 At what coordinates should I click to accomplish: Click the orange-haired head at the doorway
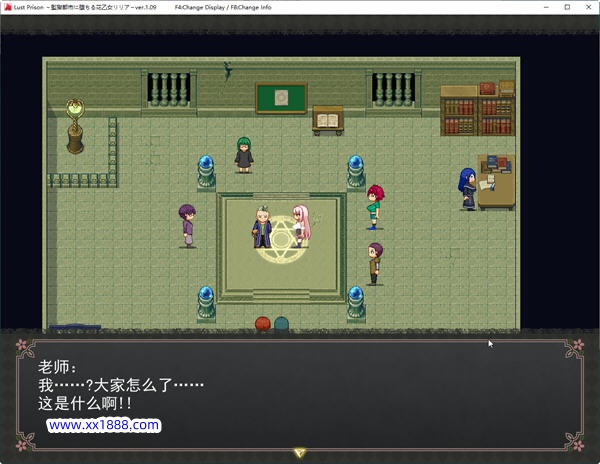tap(262, 323)
